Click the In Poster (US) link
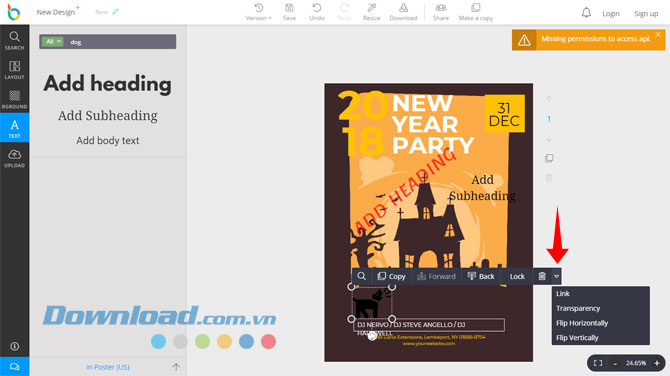This screenshot has height=376, width=670. point(108,367)
